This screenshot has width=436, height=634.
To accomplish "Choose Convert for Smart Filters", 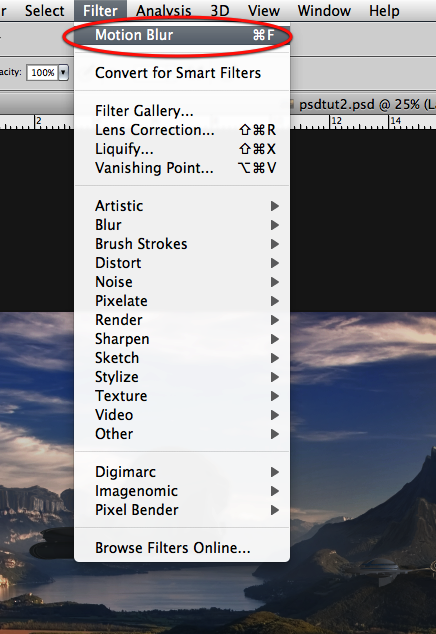I will pyautogui.click(x=182, y=73).
